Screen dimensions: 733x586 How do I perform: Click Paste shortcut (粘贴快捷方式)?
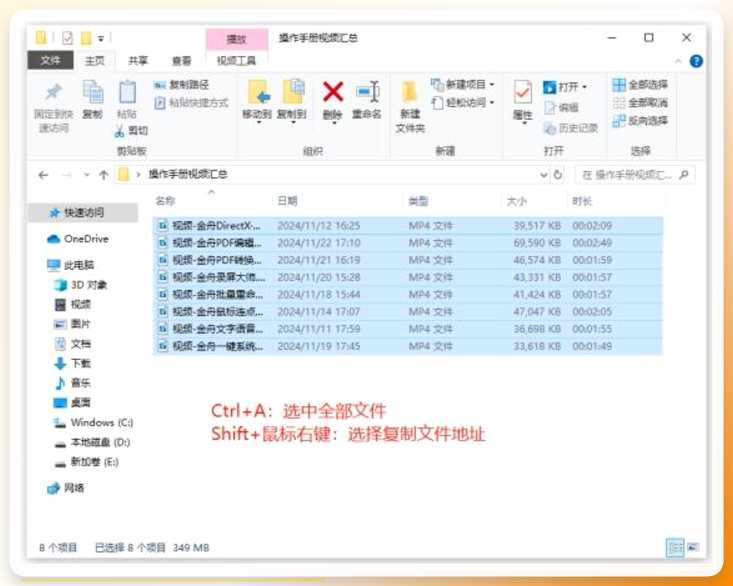click(x=192, y=103)
